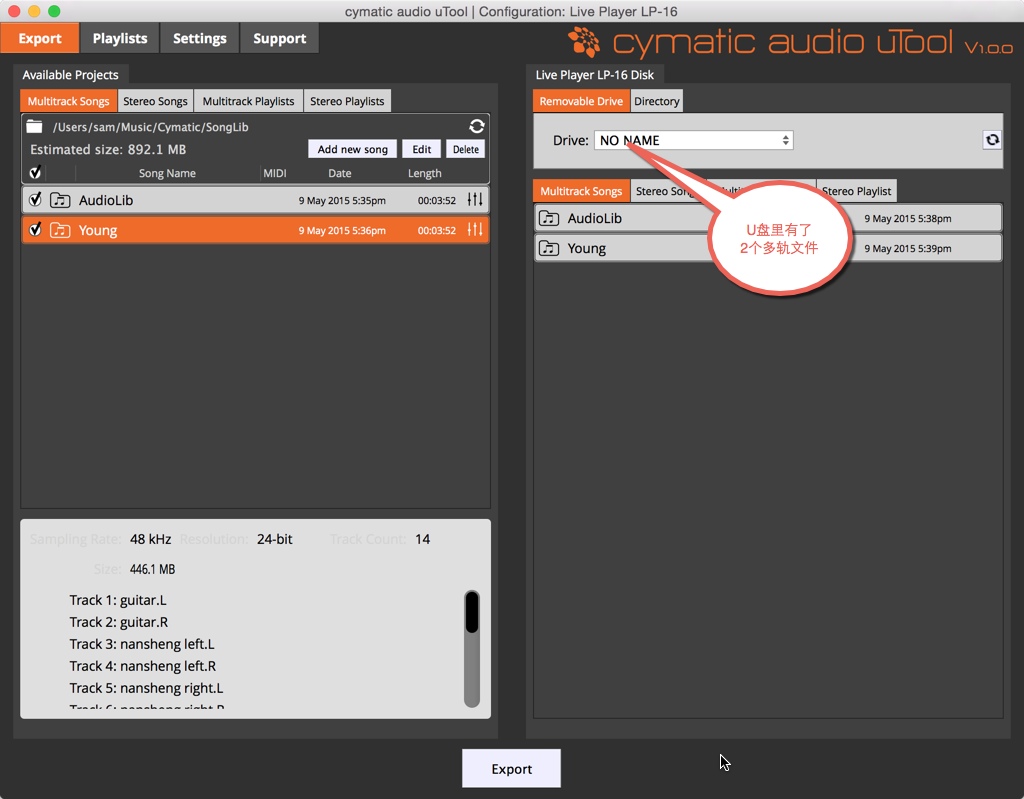Click the Date column header
1024x799 pixels.
(340, 173)
